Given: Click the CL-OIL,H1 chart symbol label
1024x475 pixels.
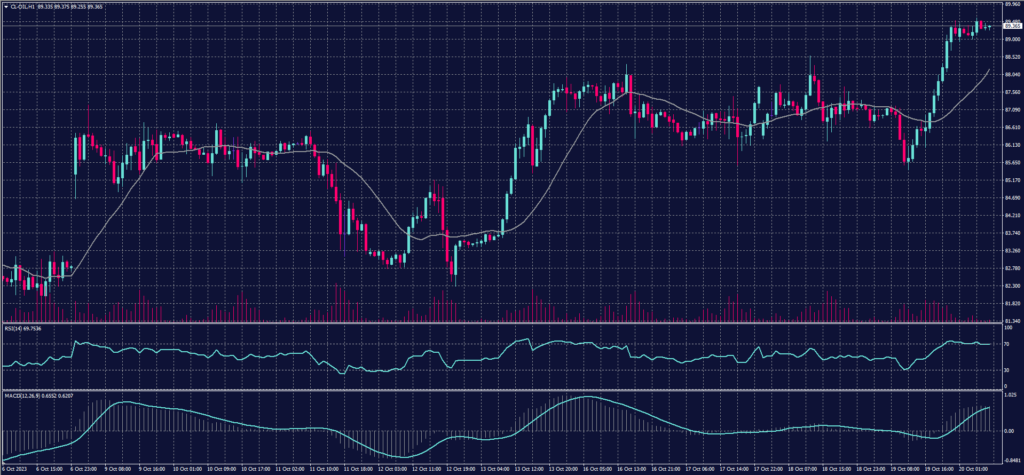Looking at the screenshot, I should click(21, 5).
